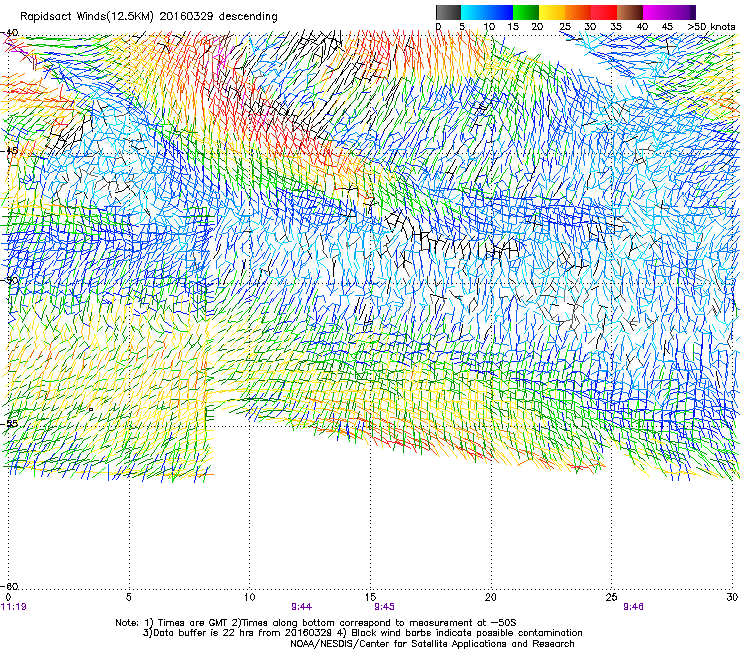The image size is (740, 650).
Task: Click the legend label '25'
Action: [x=565, y=27]
